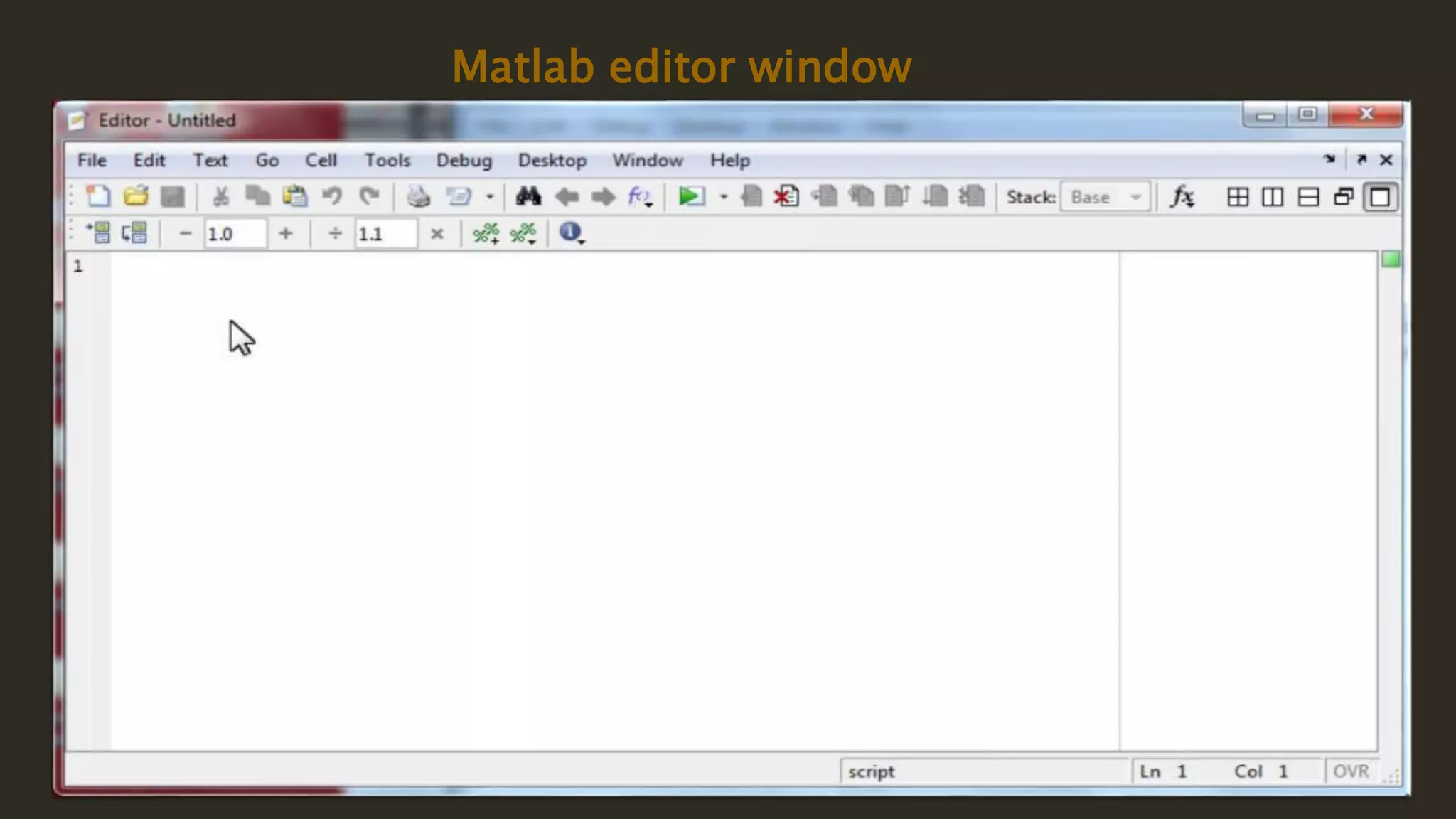This screenshot has height=819, width=1456.
Task: Create a new file with New icon
Action: (98, 196)
